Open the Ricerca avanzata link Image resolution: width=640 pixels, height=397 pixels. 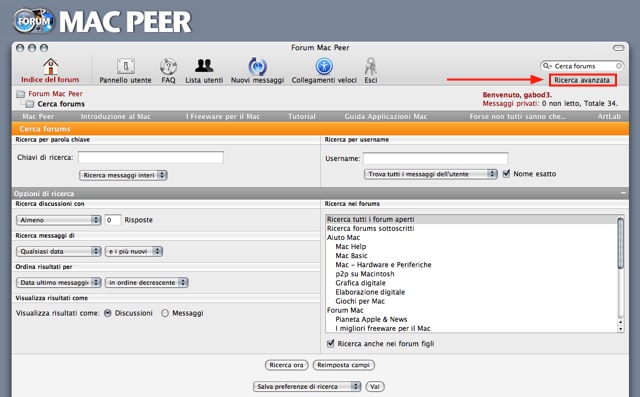tap(582, 80)
